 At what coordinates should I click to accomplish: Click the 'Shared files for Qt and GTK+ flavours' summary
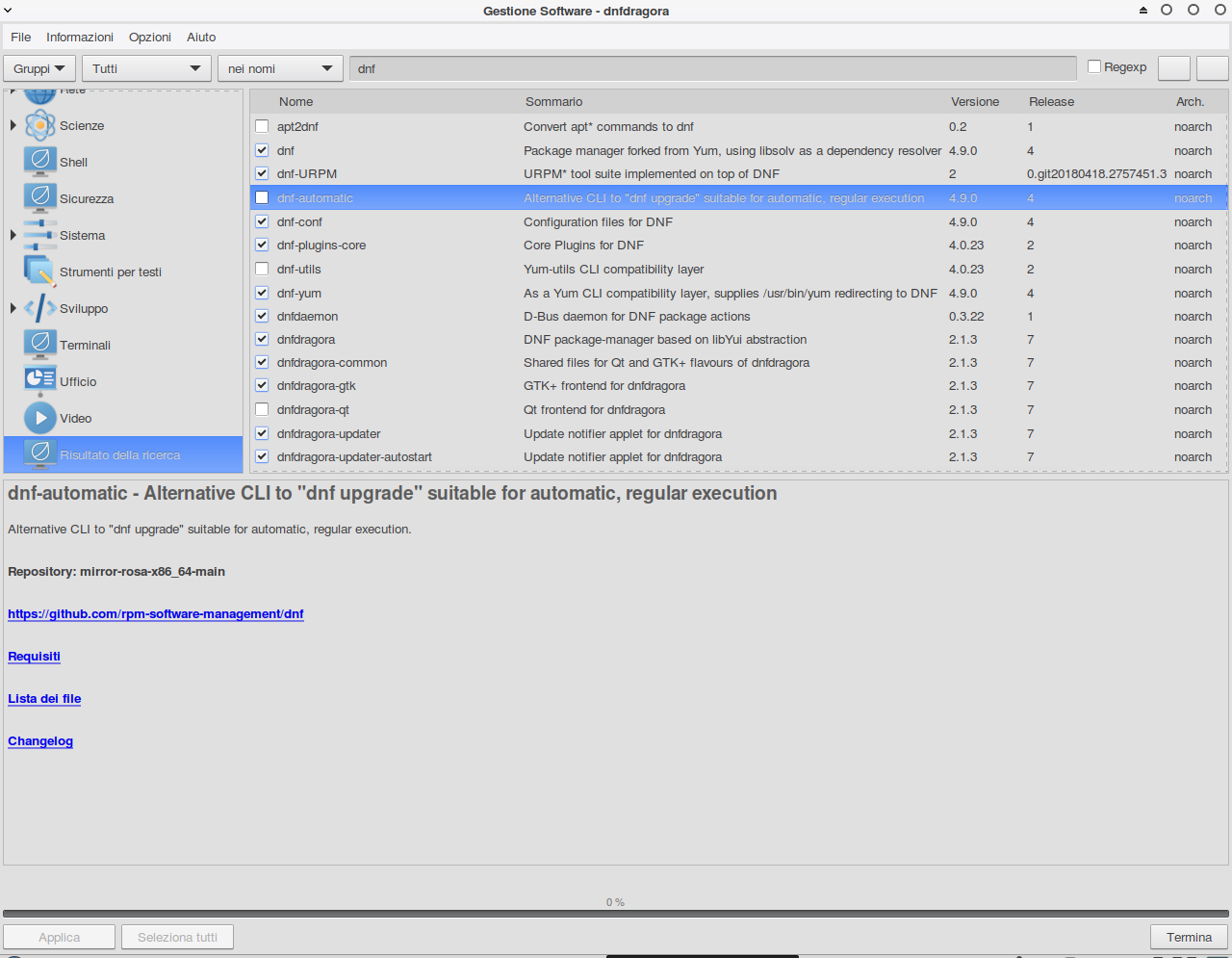click(666, 362)
